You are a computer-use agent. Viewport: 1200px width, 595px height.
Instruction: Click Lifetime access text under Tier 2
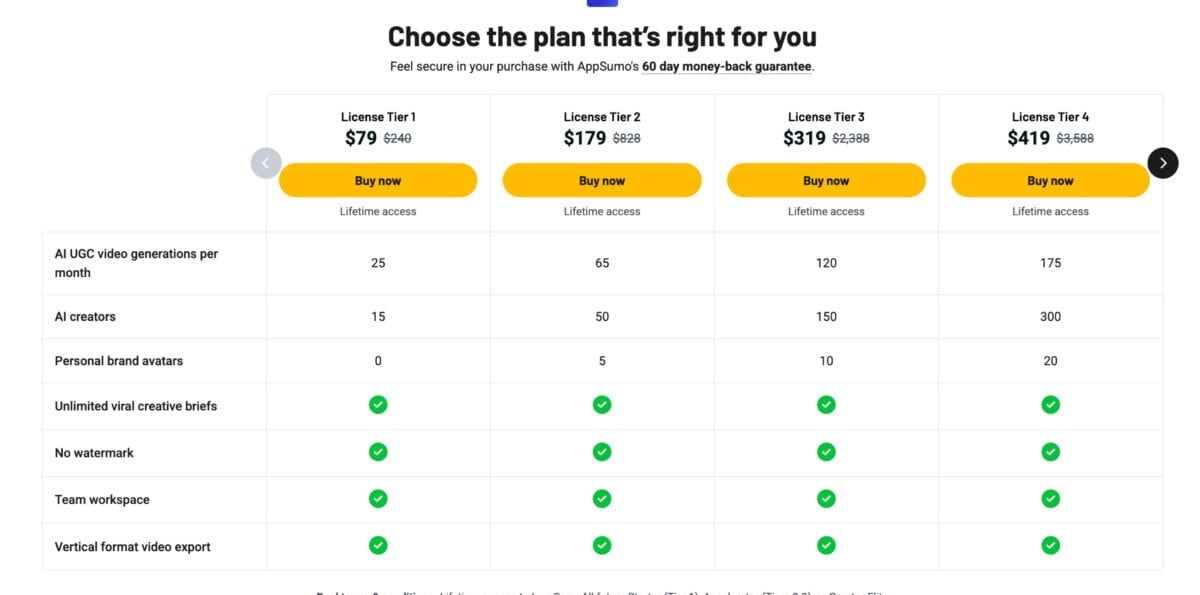[x=602, y=212]
